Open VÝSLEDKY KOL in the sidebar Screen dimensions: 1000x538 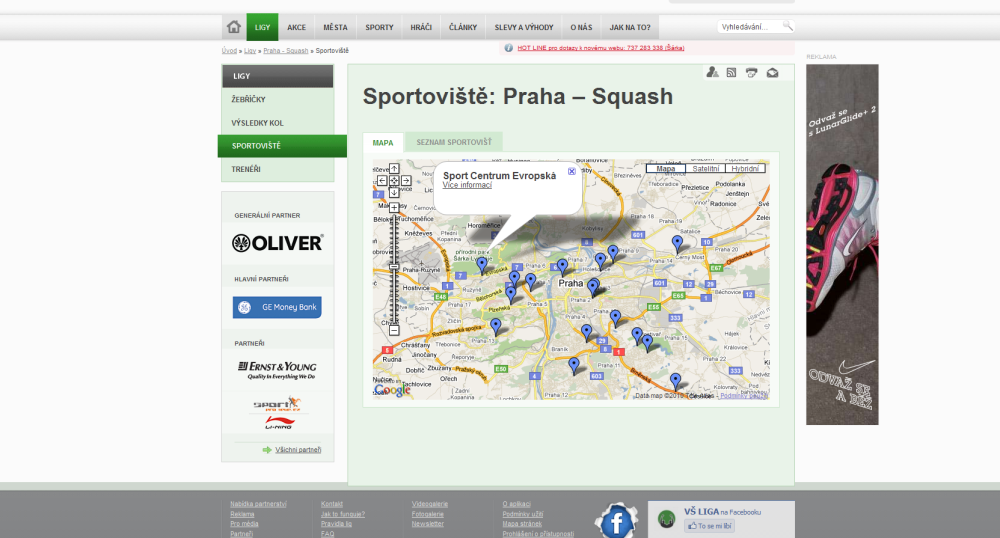click(x=277, y=122)
